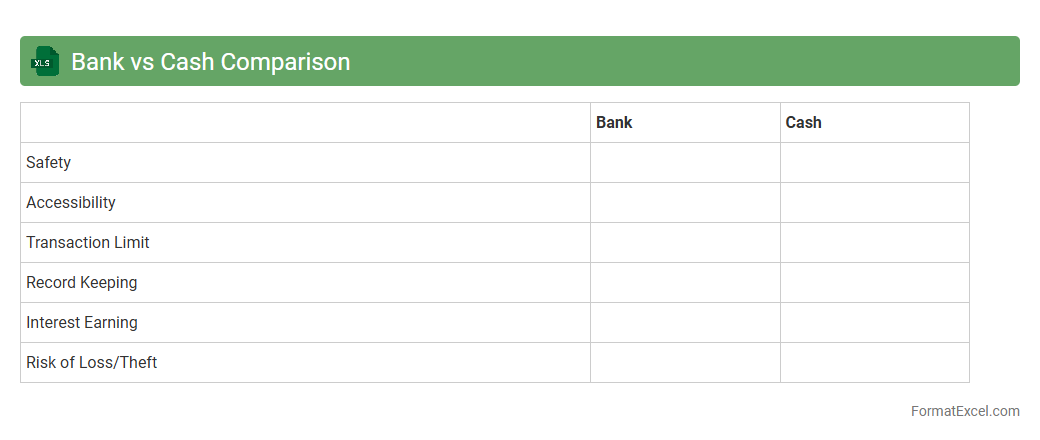Select the Bank cell for Risk of Loss/Theft

click(685, 363)
